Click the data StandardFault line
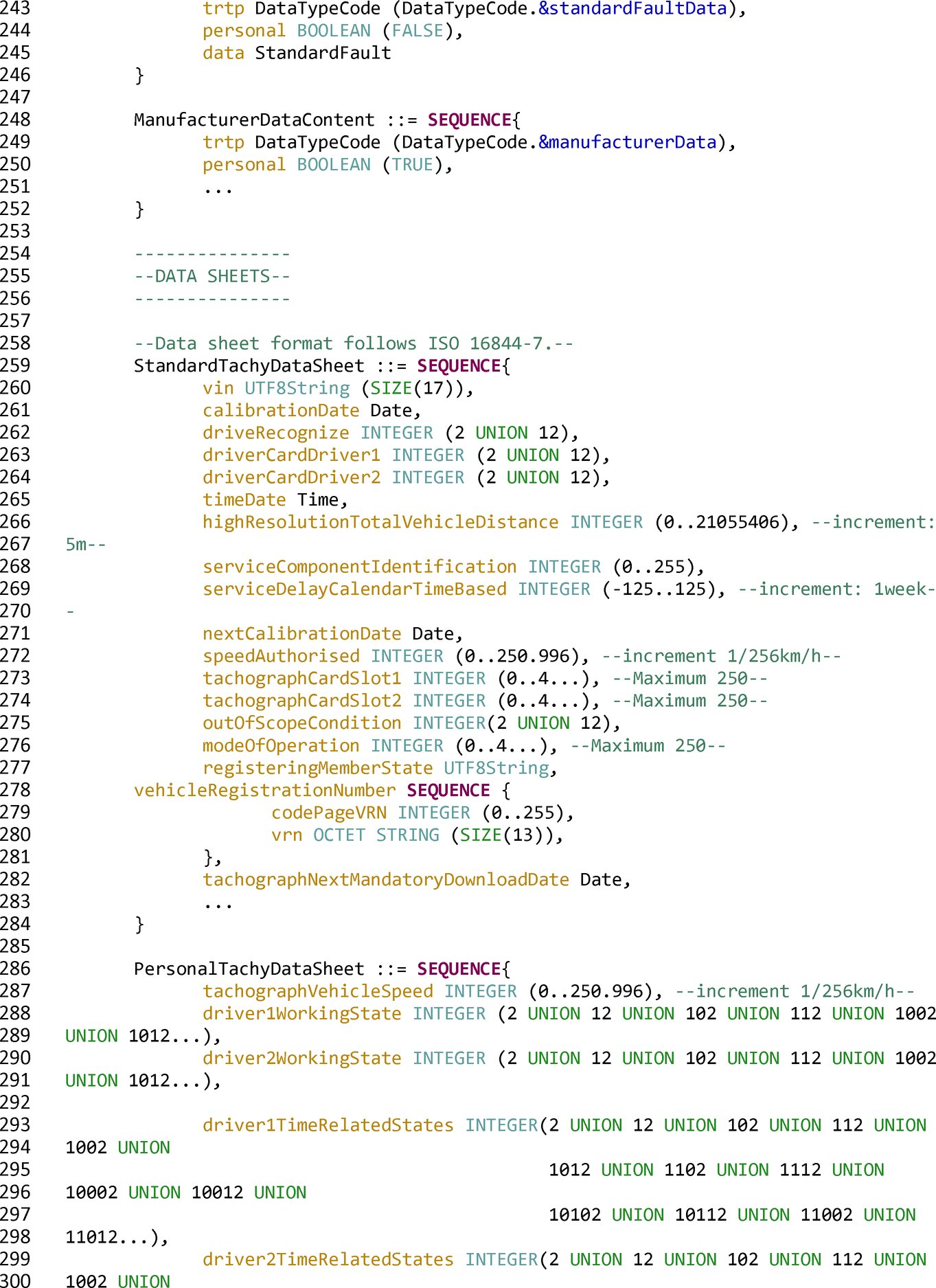The image size is (936, 1288). coord(297,54)
